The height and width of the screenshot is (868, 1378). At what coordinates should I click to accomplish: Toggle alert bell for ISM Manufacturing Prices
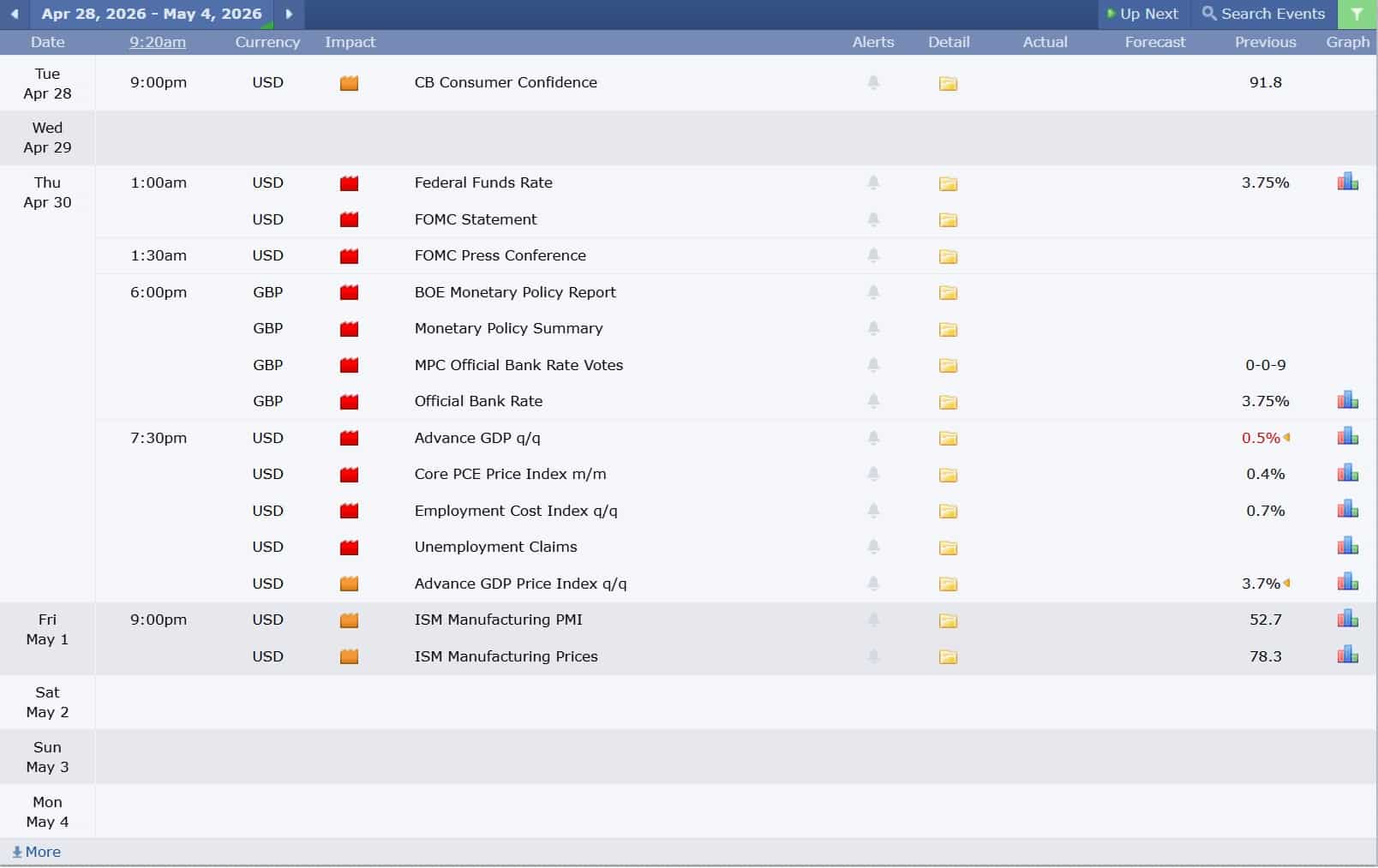click(873, 656)
